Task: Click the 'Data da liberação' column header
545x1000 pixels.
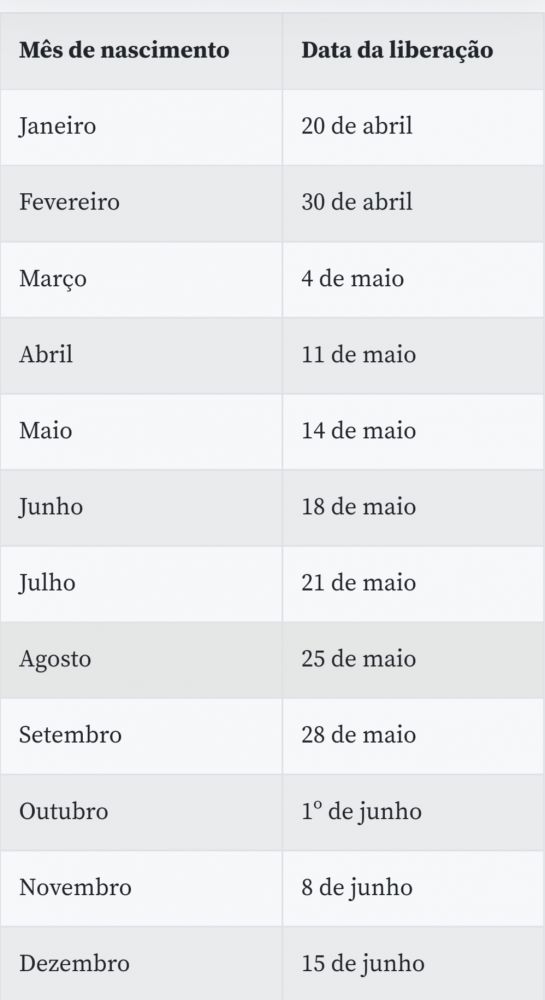Action: [397, 50]
